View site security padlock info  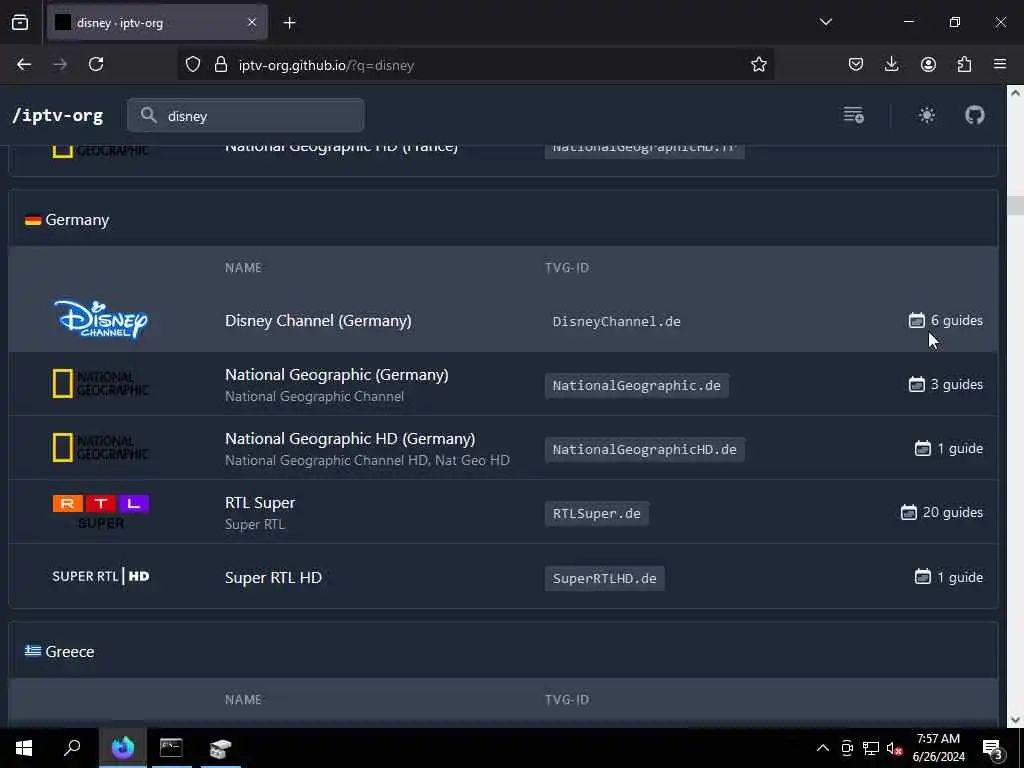tap(221, 65)
